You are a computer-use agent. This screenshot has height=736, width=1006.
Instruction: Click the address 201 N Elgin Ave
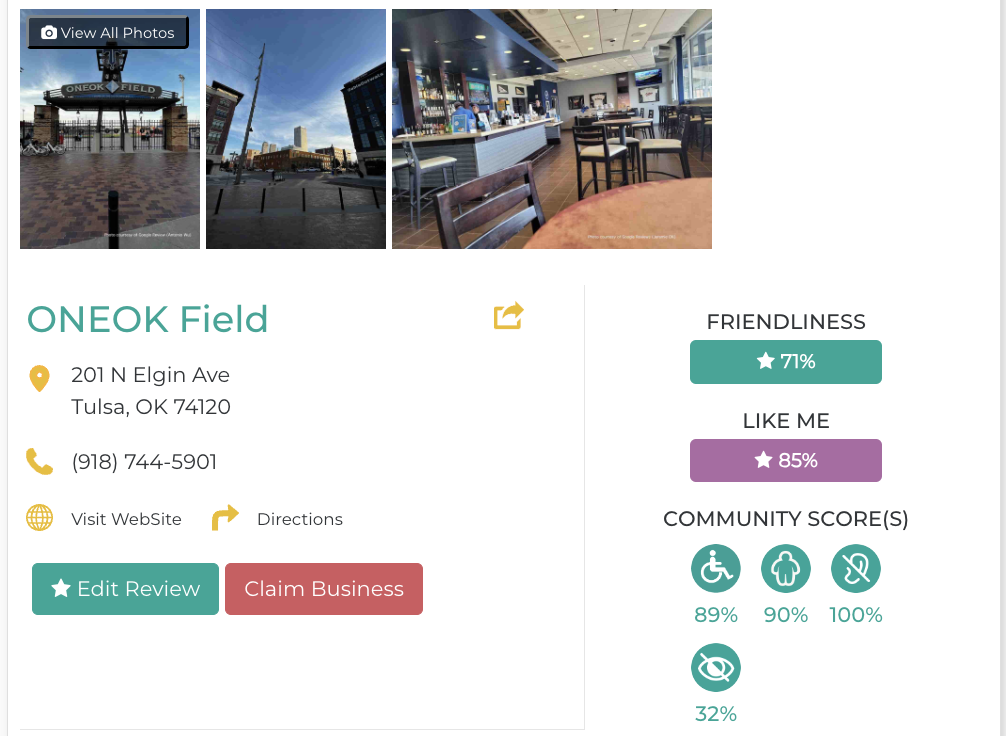tap(150, 375)
